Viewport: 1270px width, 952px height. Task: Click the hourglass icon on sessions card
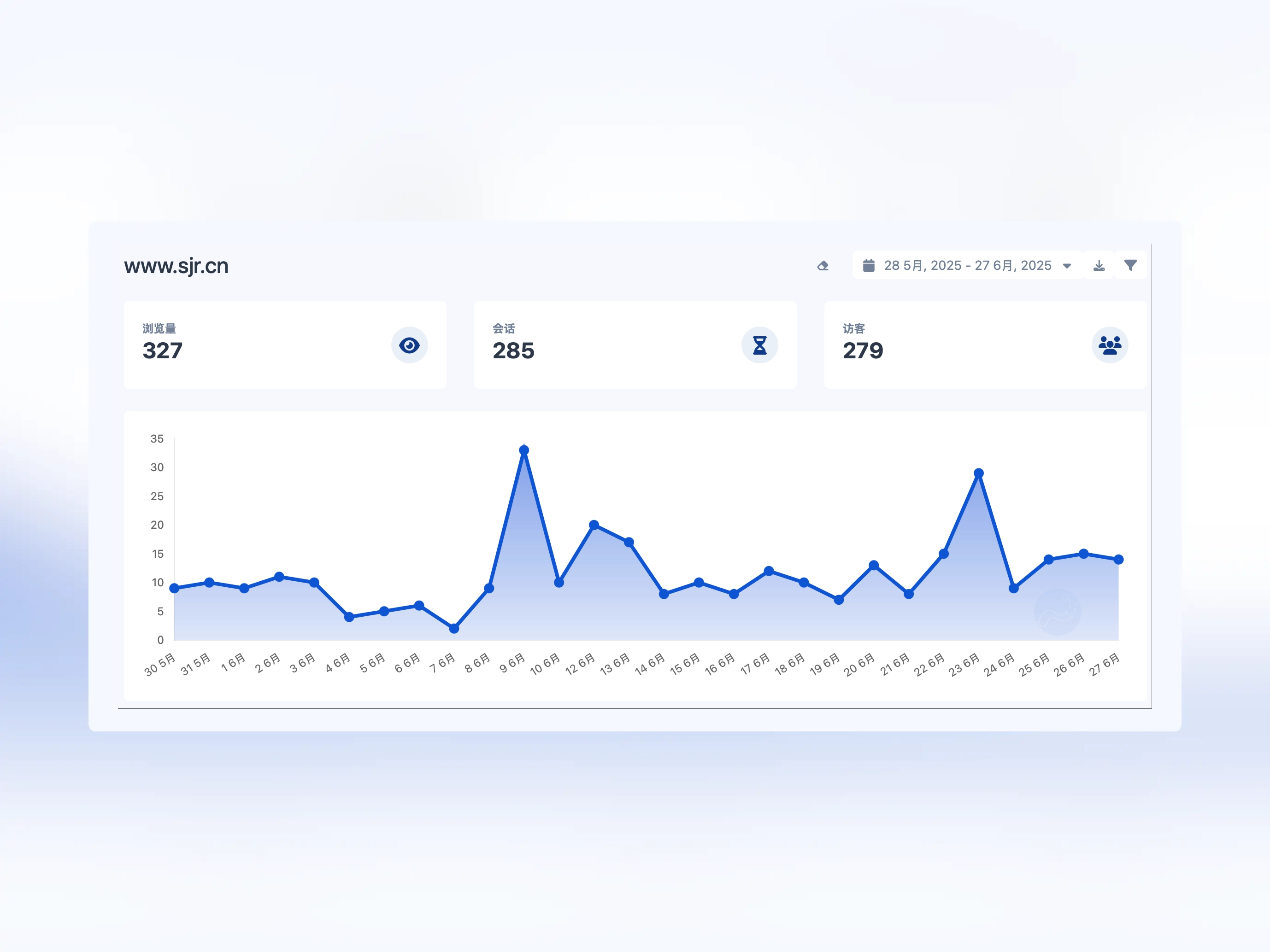(759, 345)
